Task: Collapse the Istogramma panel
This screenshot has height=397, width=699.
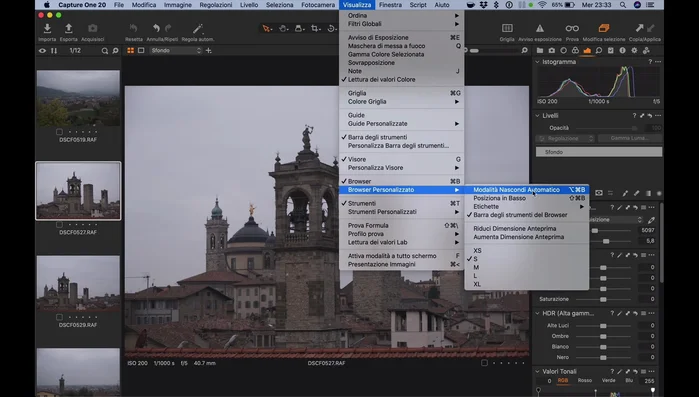Action: point(538,62)
